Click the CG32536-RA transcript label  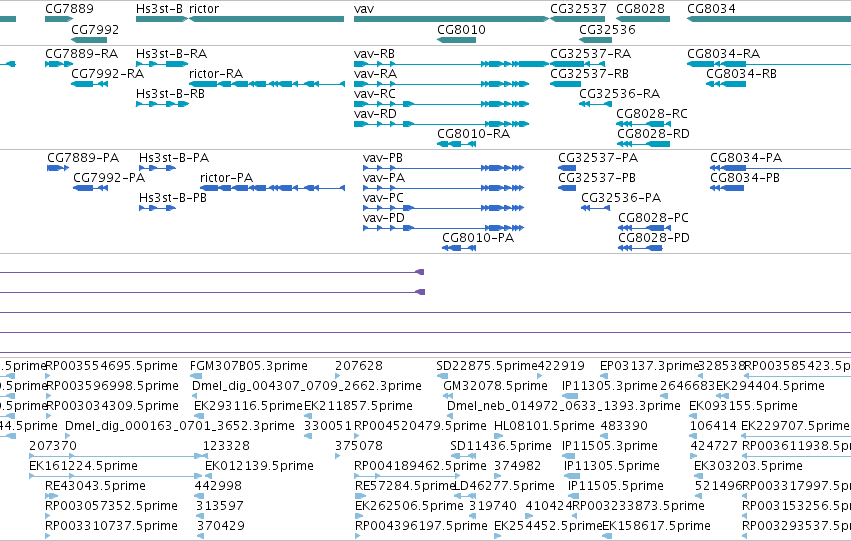[620, 94]
